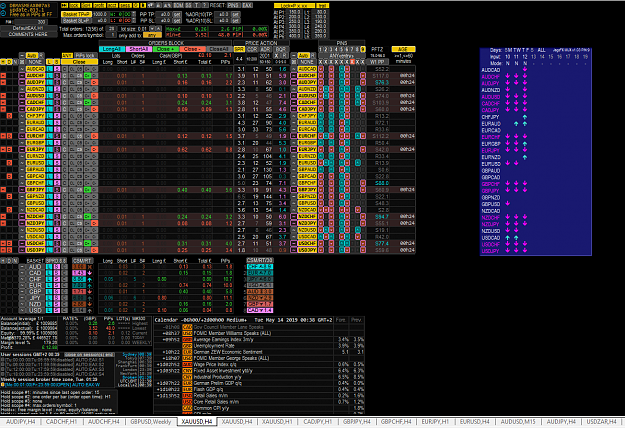Open the NONE selector in the right symbol column
Image resolution: width=625 pixels, height=428 pixels.
click(x=309, y=62)
